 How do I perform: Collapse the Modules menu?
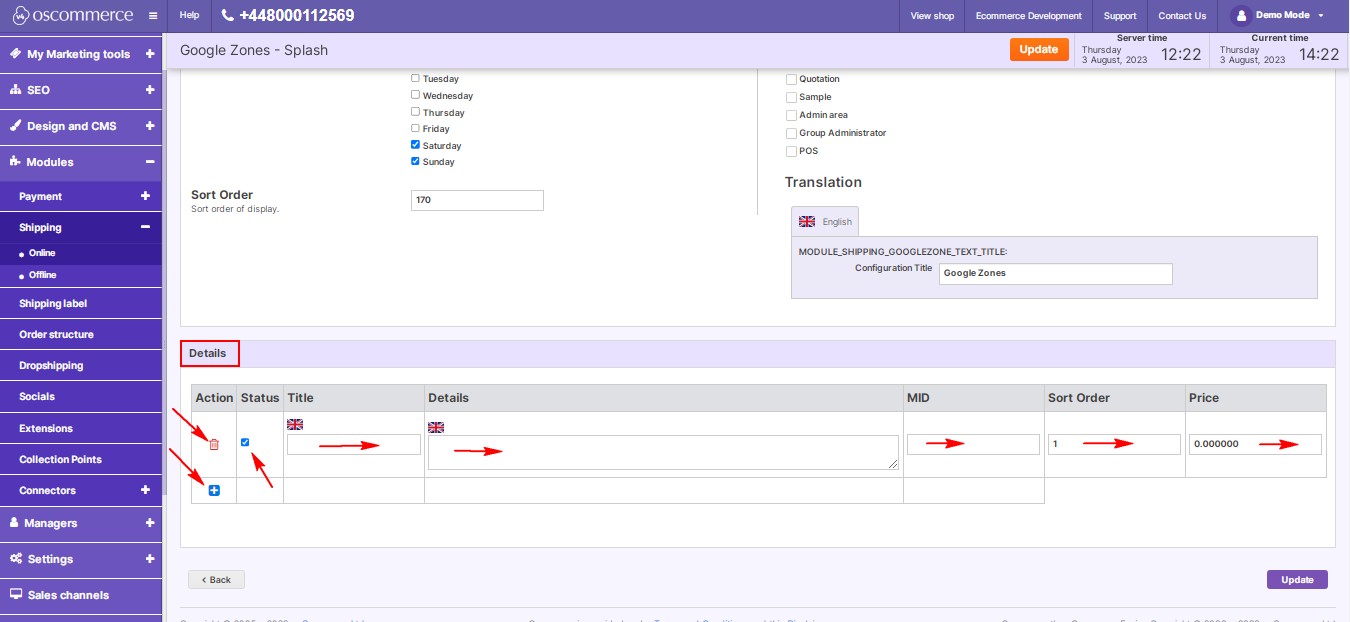point(150,162)
